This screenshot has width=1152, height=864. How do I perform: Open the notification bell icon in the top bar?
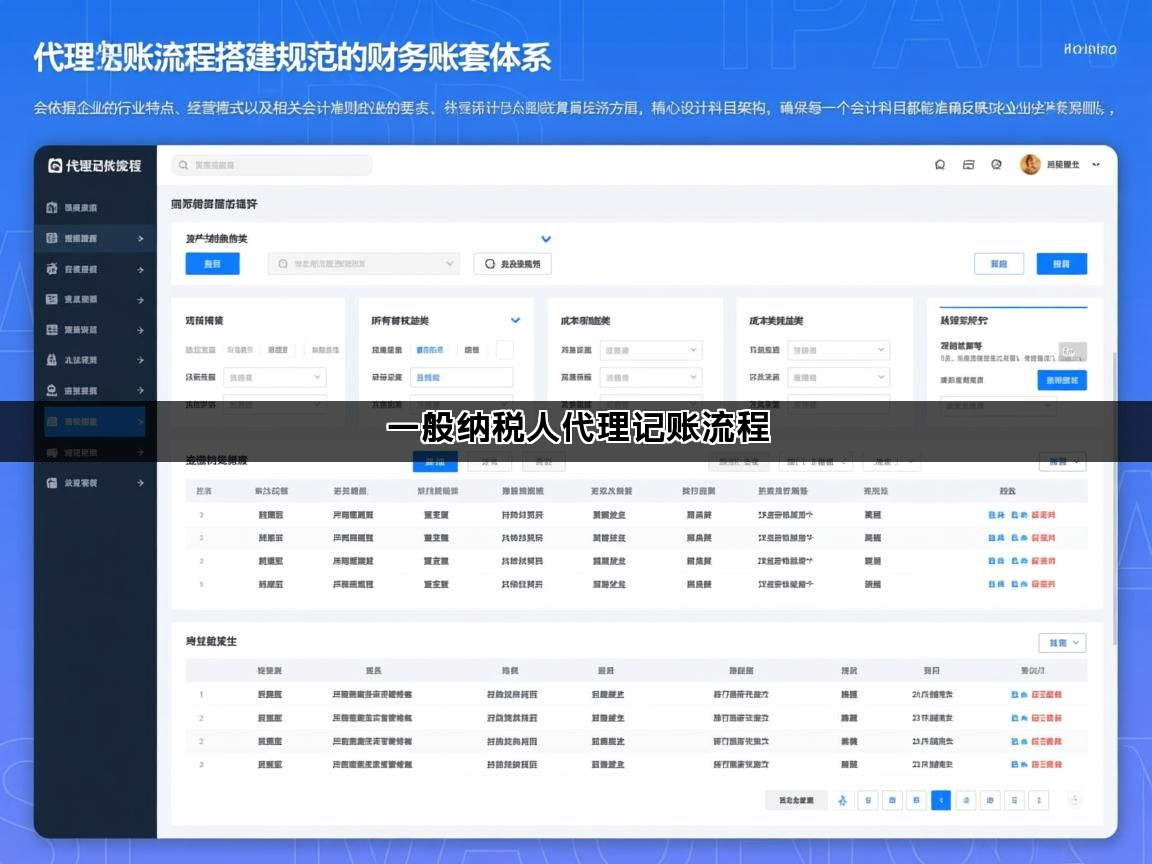click(x=940, y=165)
